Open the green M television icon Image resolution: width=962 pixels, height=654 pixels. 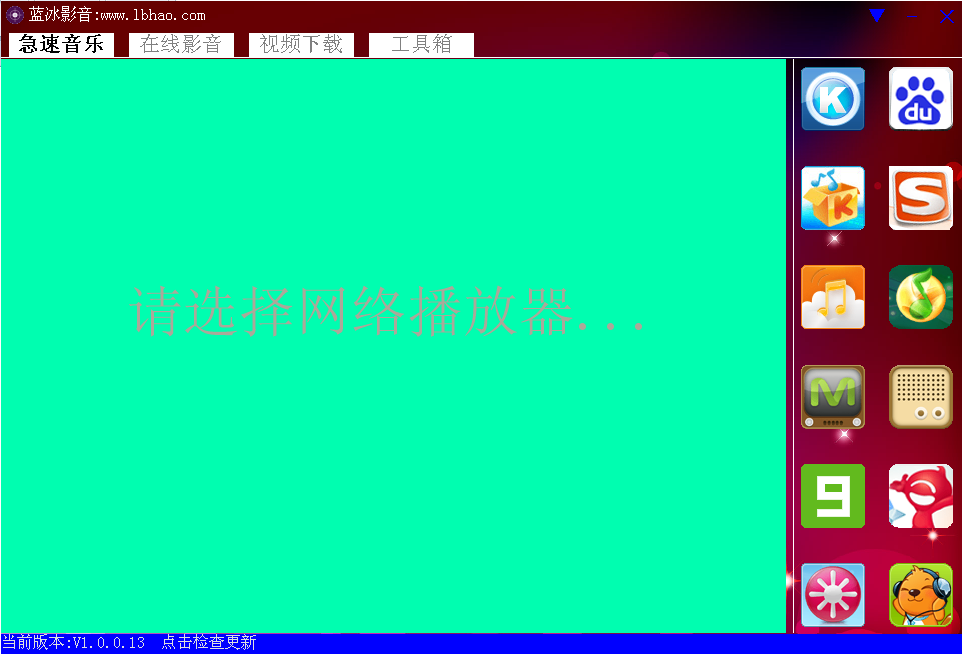(833, 397)
